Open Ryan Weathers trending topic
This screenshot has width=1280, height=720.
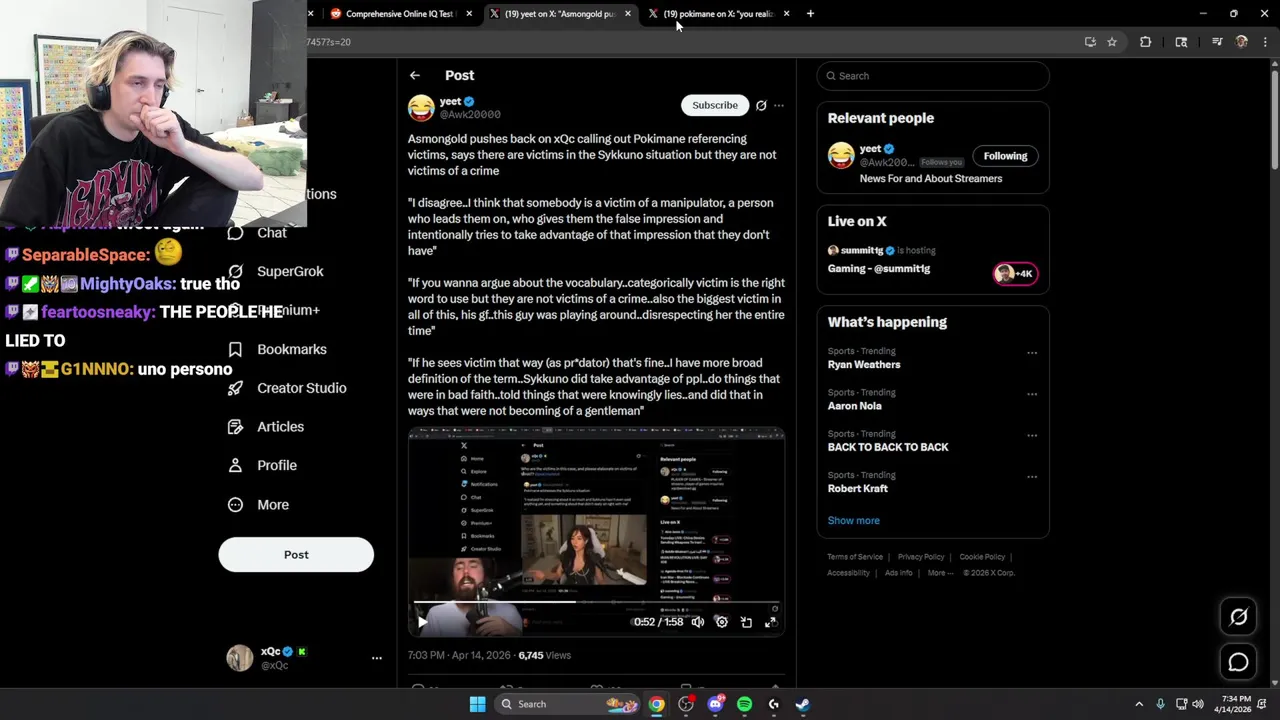[x=864, y=365]
